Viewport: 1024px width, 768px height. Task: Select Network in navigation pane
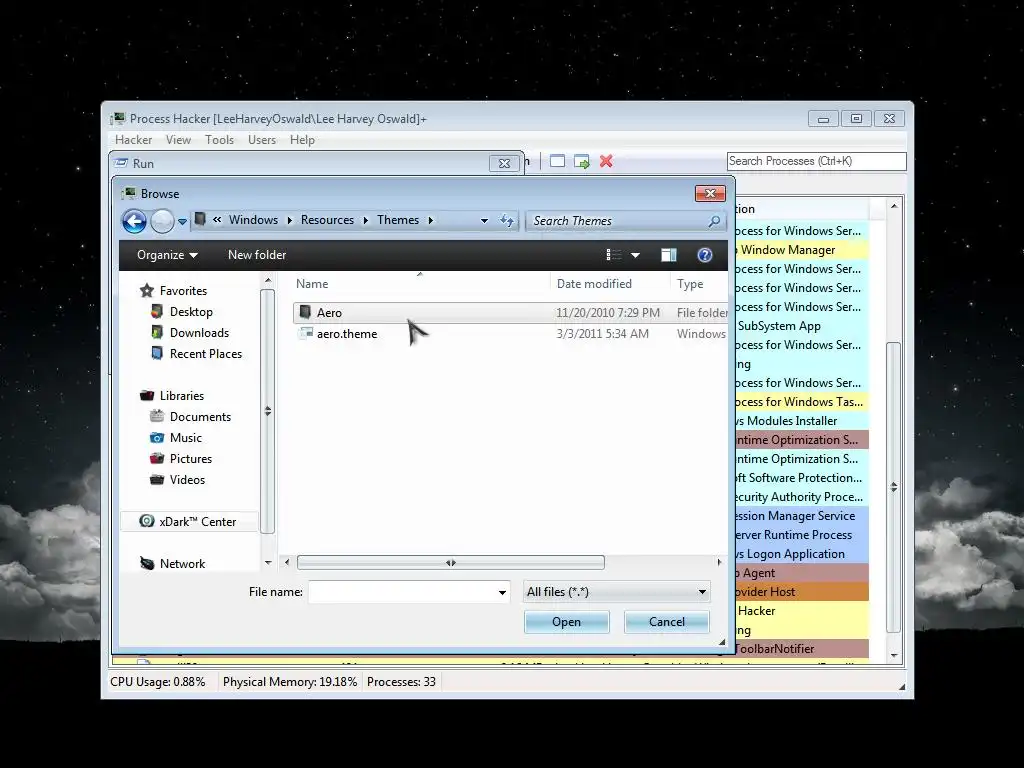[x=182, y=564]
